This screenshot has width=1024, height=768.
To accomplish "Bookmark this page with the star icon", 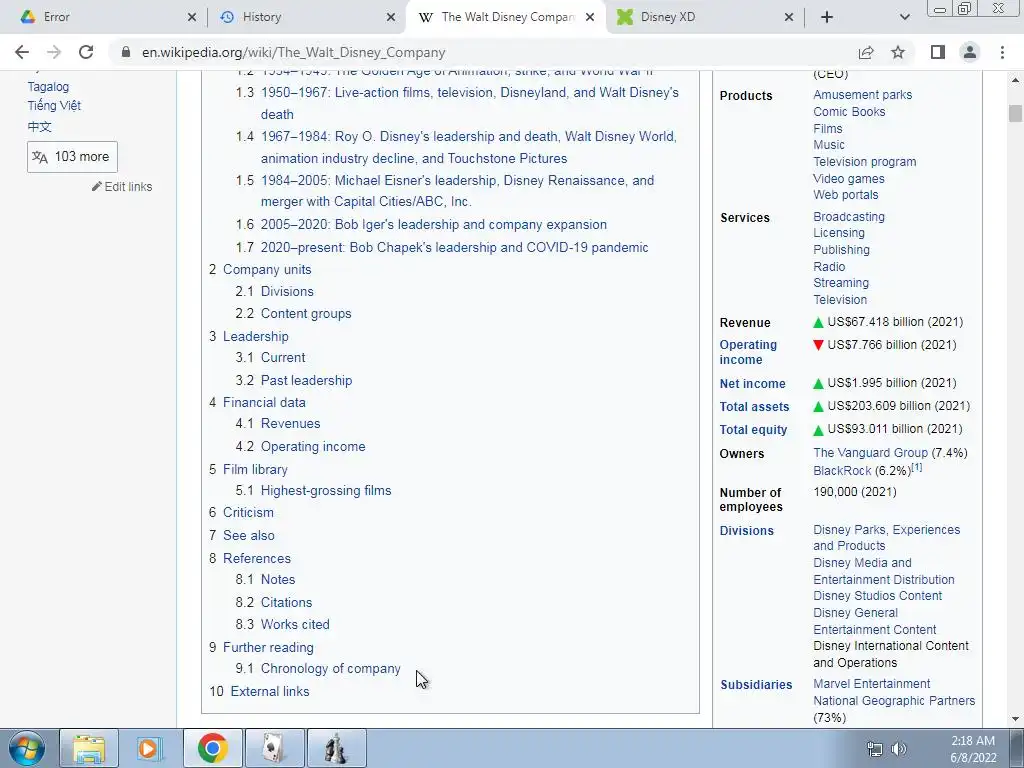I will [898, 52].
